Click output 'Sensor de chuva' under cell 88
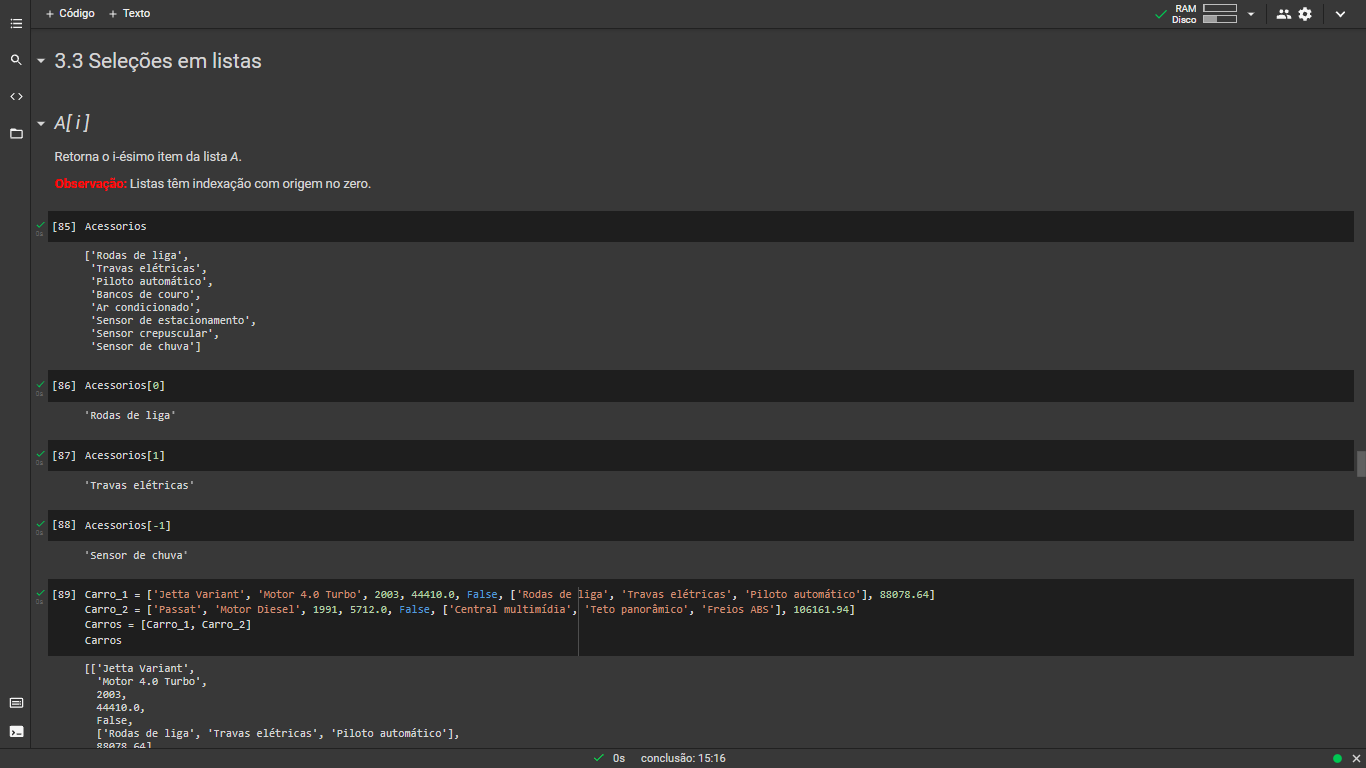The width and height of the screenshot is (1366, 768). pyautogui.click(x=138, y=555)
